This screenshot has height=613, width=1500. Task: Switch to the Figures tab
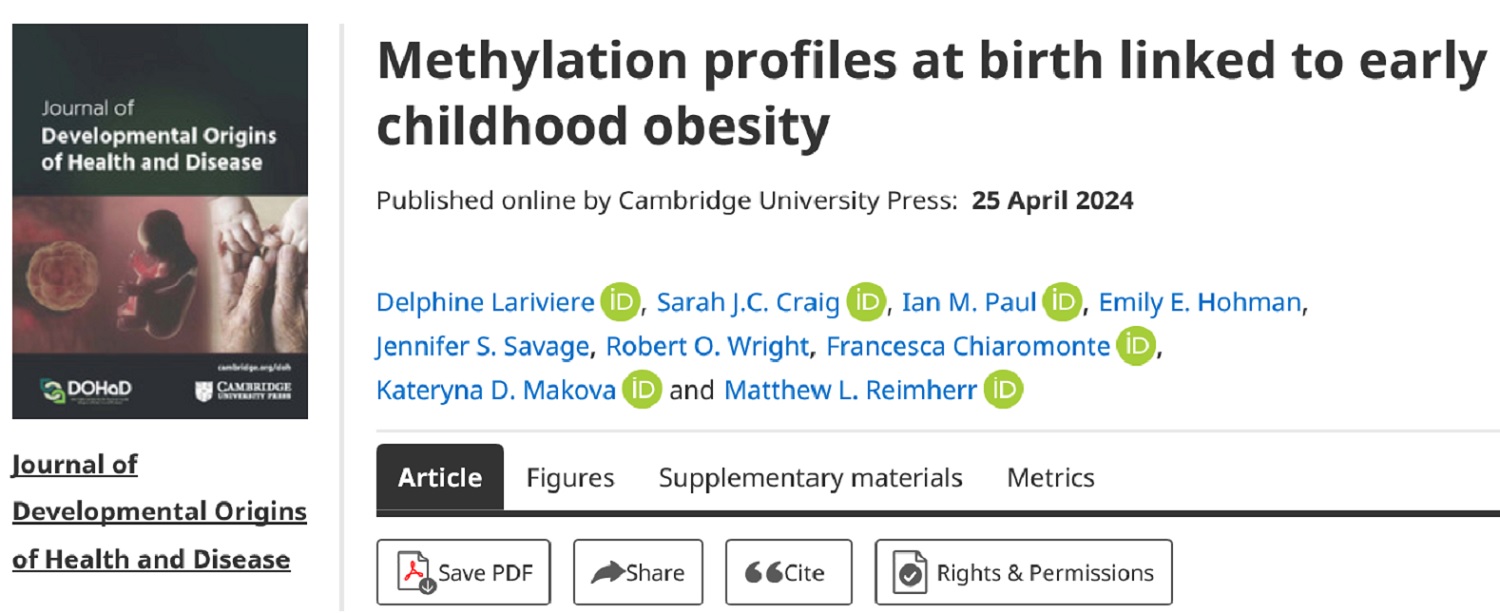tap(570, 478)
